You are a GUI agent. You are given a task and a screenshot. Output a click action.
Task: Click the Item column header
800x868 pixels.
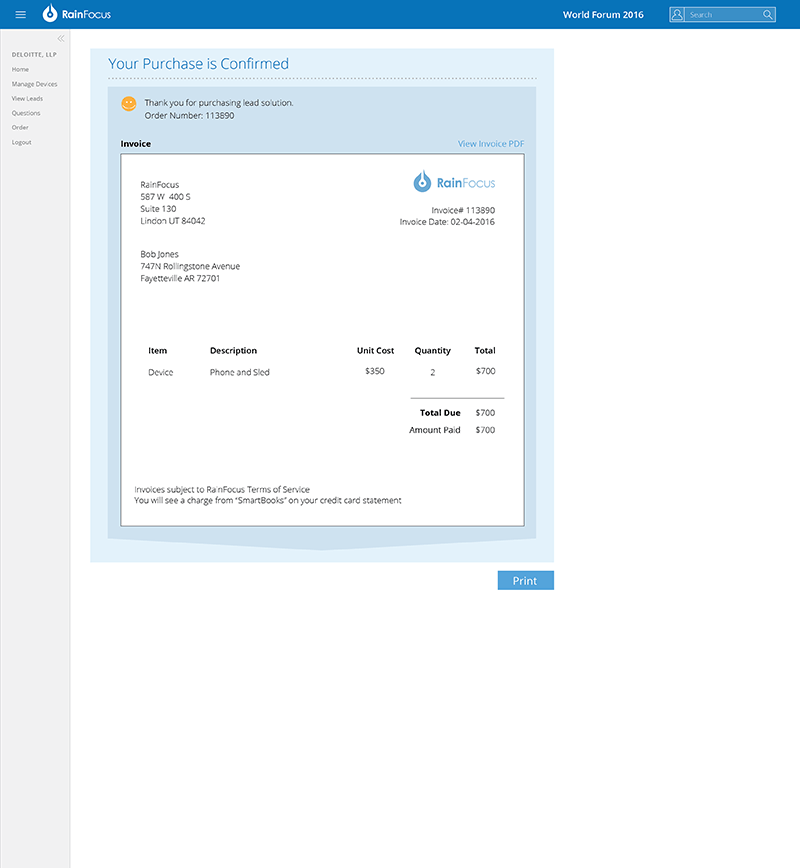(x=157, y=350)
